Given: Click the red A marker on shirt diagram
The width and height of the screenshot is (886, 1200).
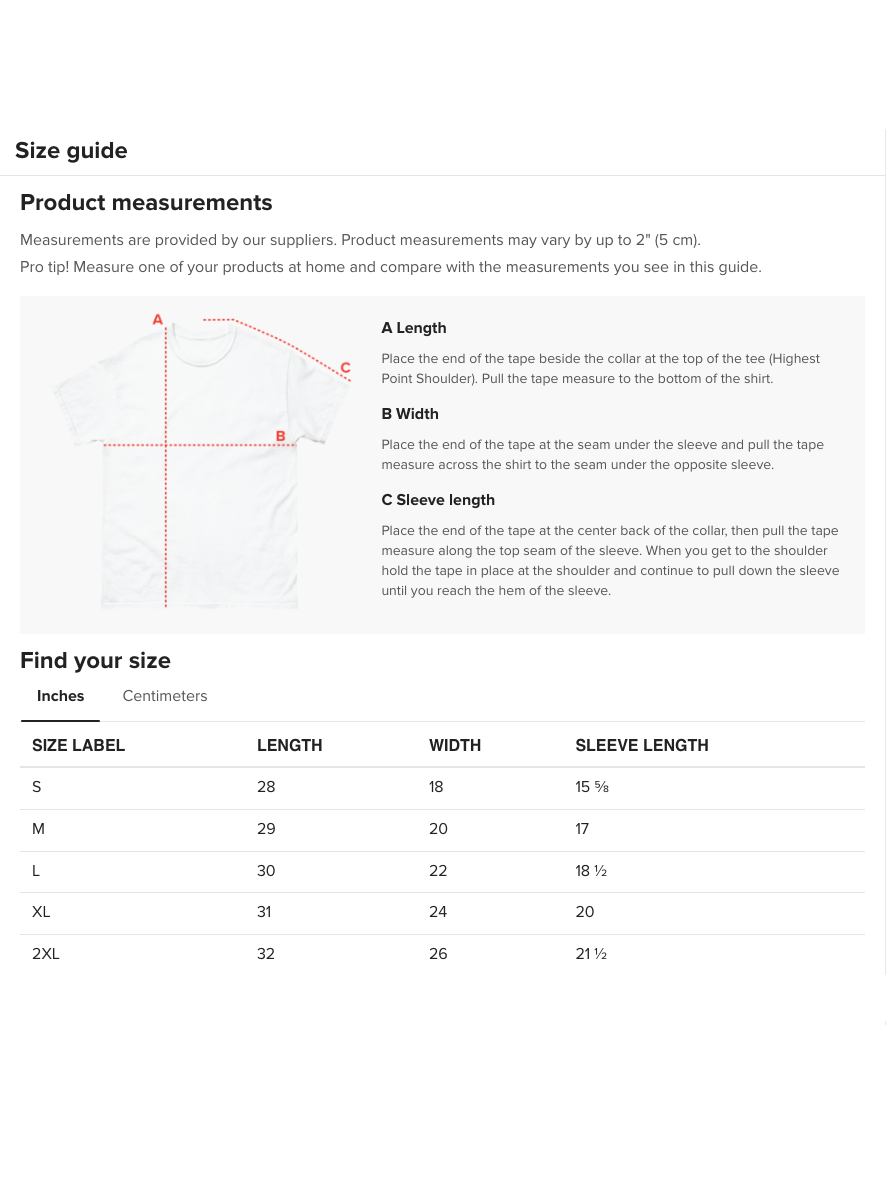Looking at the screenshot, I should [x=157, y=320].
